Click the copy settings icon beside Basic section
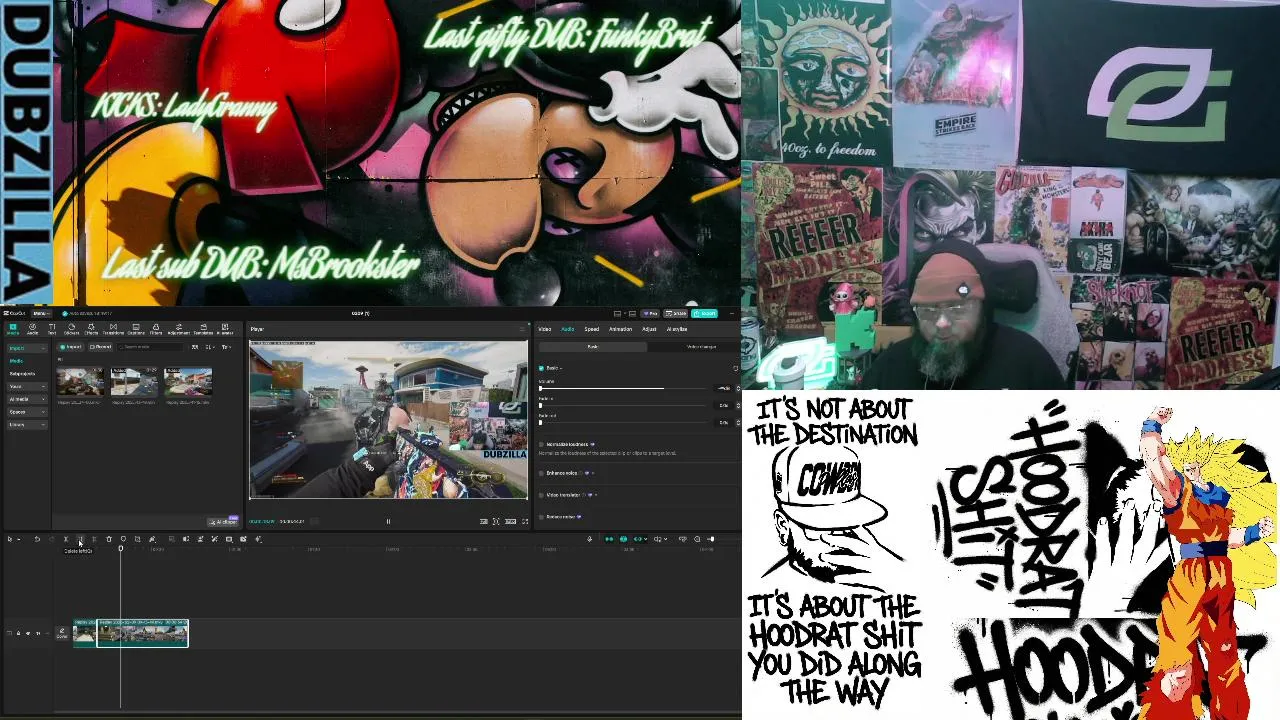The image size is (1280, 720). 736,368
